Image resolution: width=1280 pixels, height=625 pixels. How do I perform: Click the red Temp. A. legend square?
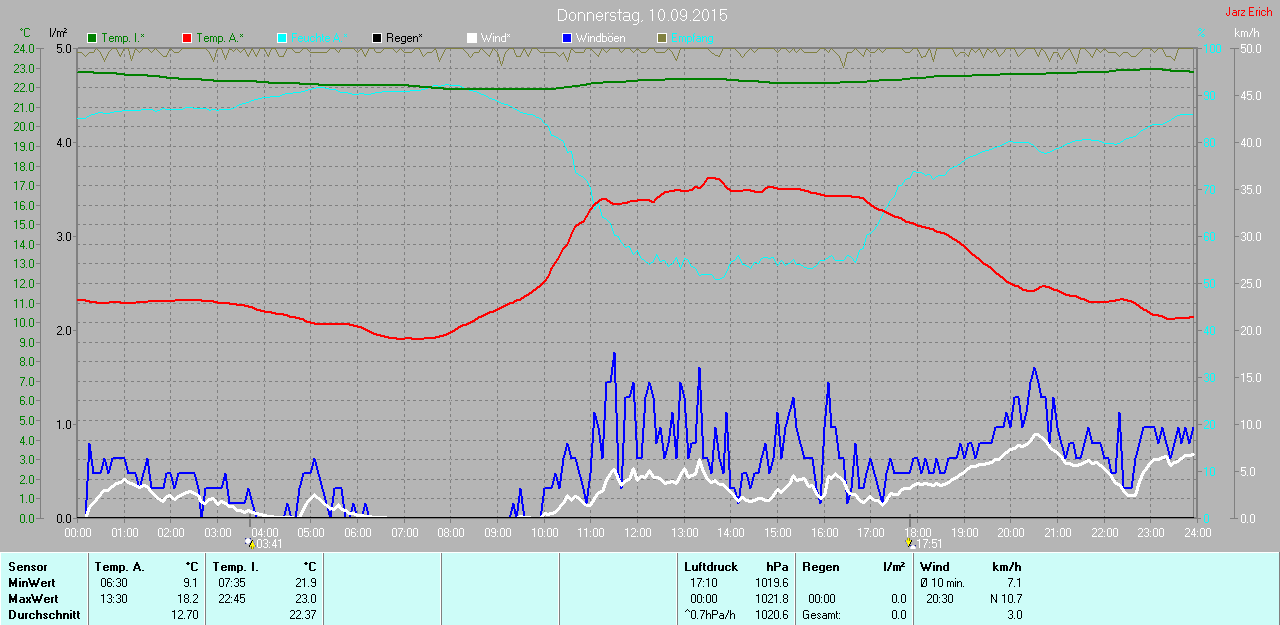point(187,38)
